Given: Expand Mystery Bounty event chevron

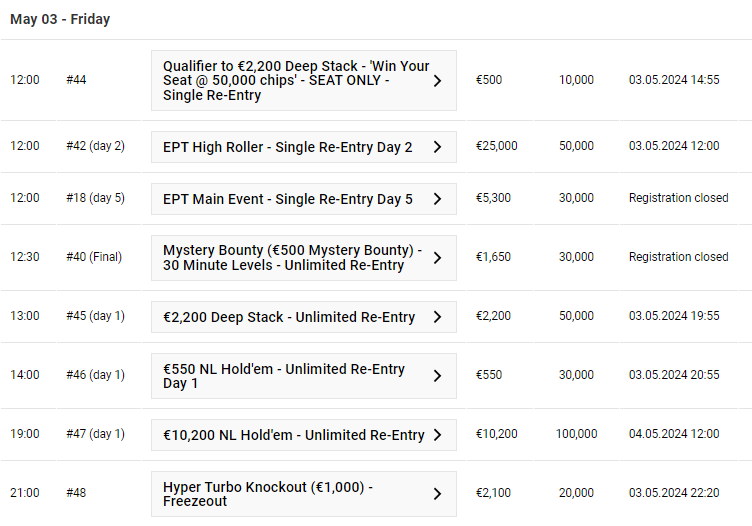Looking at the screenshot, I should (437, 258).
